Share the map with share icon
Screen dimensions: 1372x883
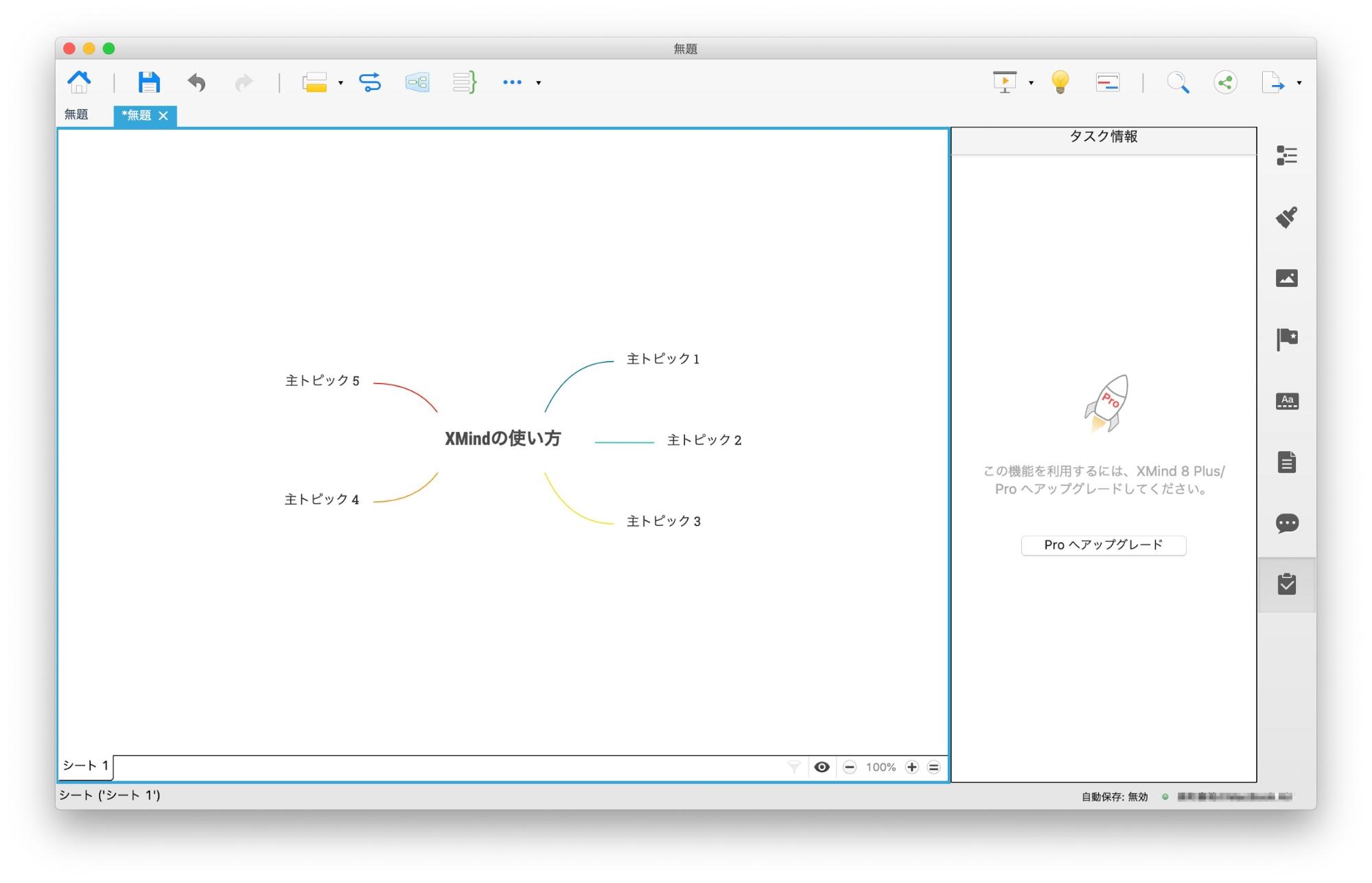(x=1225, y=82)
